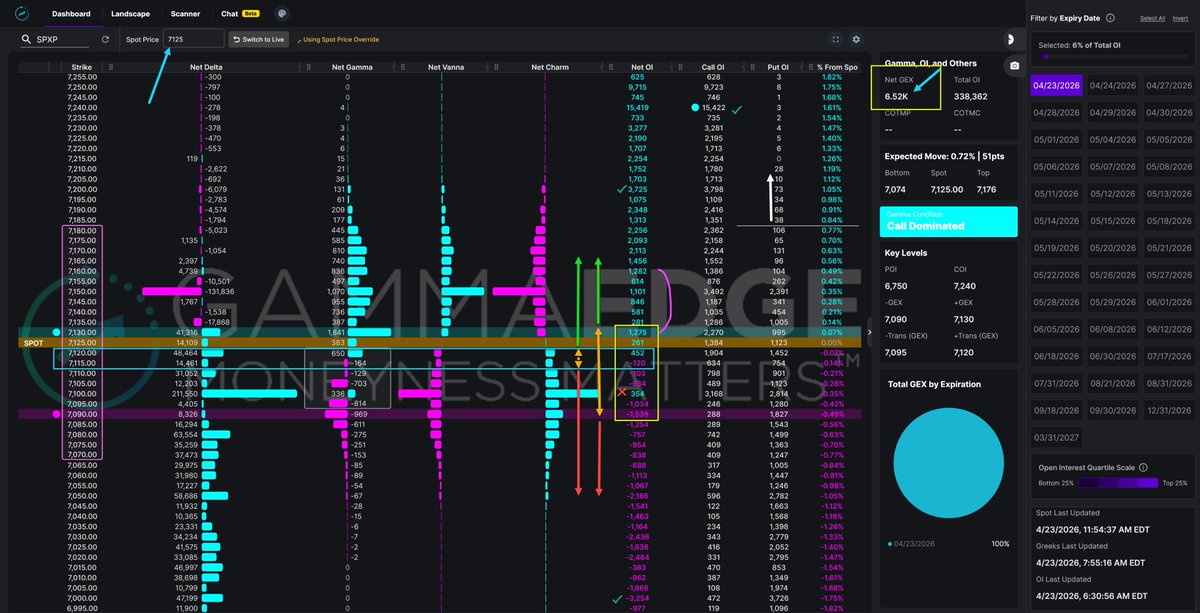This screenshot has height=613, width=1200.
Task: Click Net GEX value 6.52K
Action: click(x=896, y=96)
